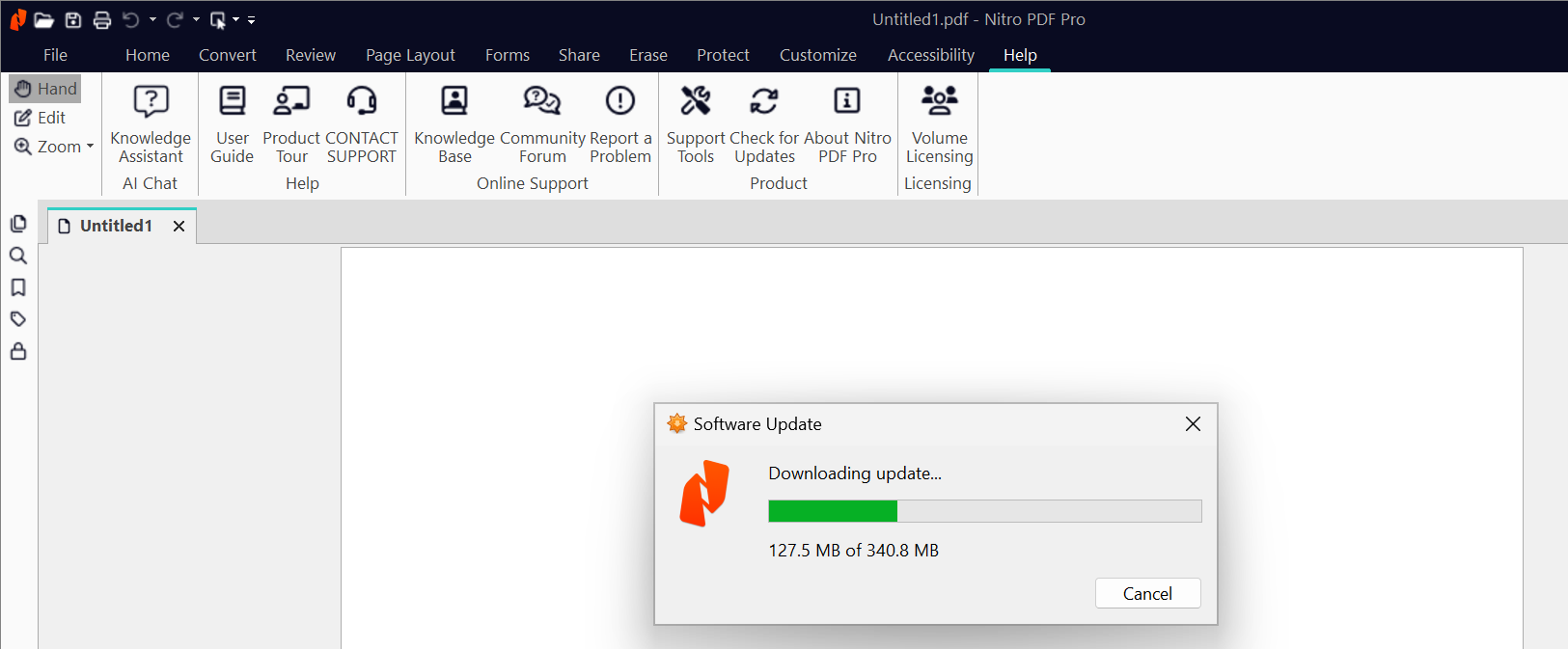Switch to the Review tab
1568x649 pixels.
(311, 55)
